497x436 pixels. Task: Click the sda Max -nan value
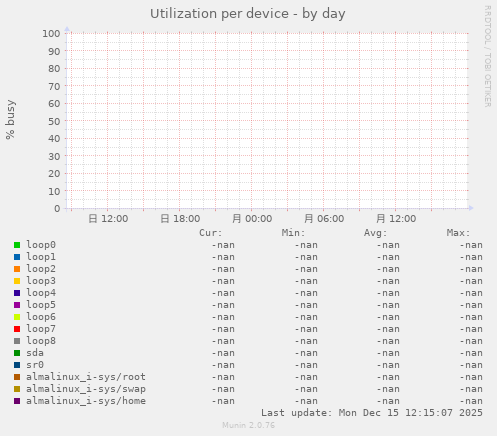[471, 353]
